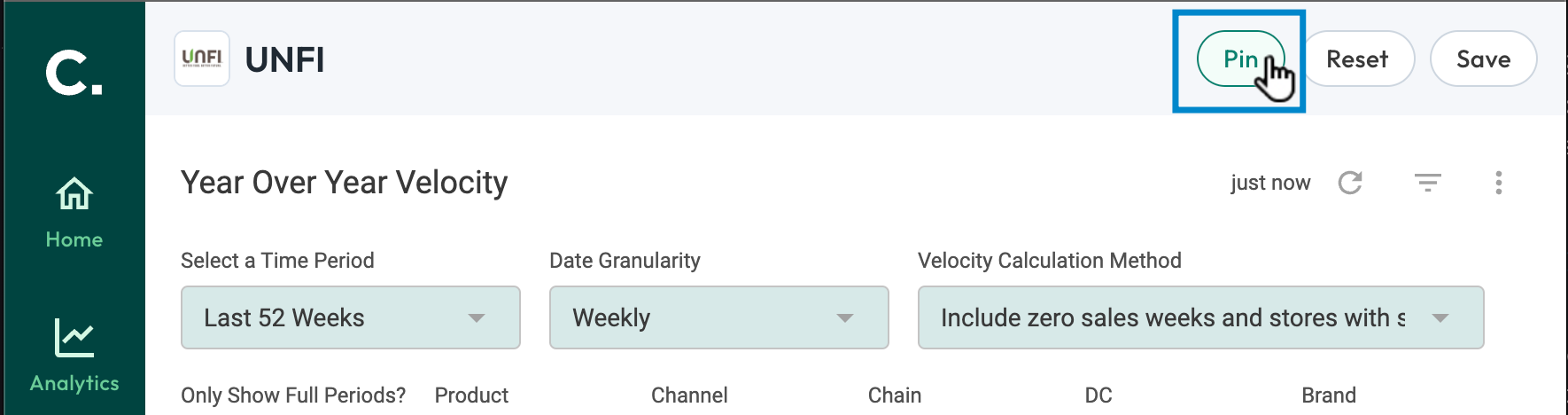Viewport: 1568px width, 415px height.
Task: Click the UNFI logo thumbnail
Action: click(x=202, y=59)
